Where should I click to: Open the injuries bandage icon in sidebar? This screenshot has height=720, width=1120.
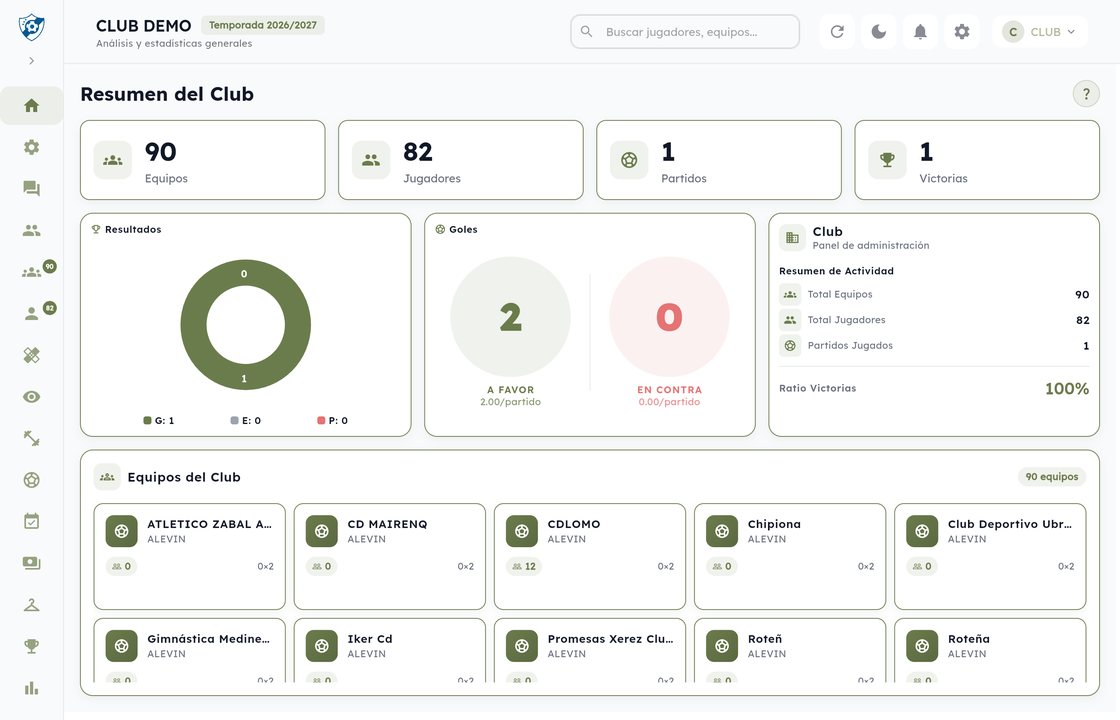[31, 355]
